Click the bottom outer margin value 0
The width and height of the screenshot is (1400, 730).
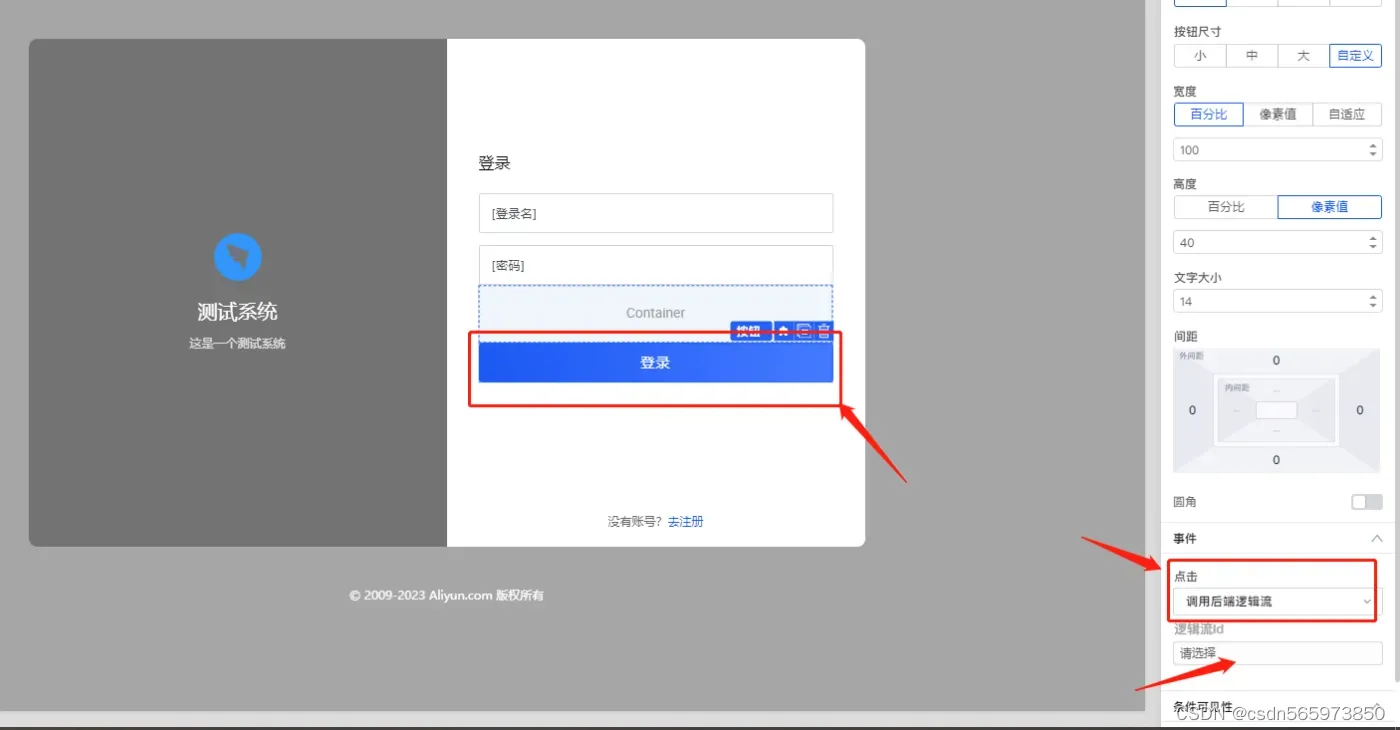1276,460
